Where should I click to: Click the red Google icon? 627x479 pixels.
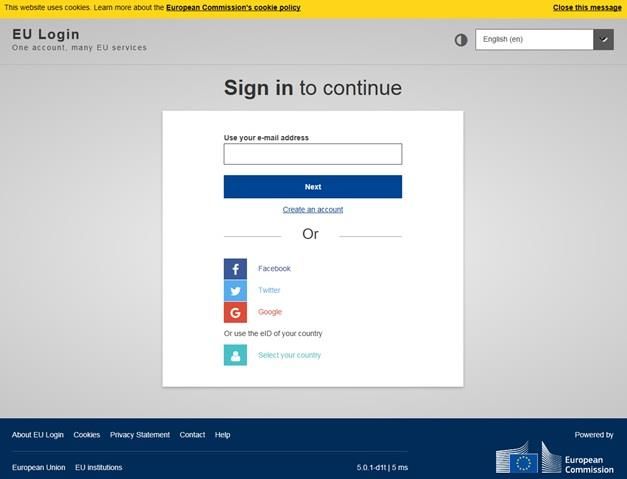coord(235,312)
